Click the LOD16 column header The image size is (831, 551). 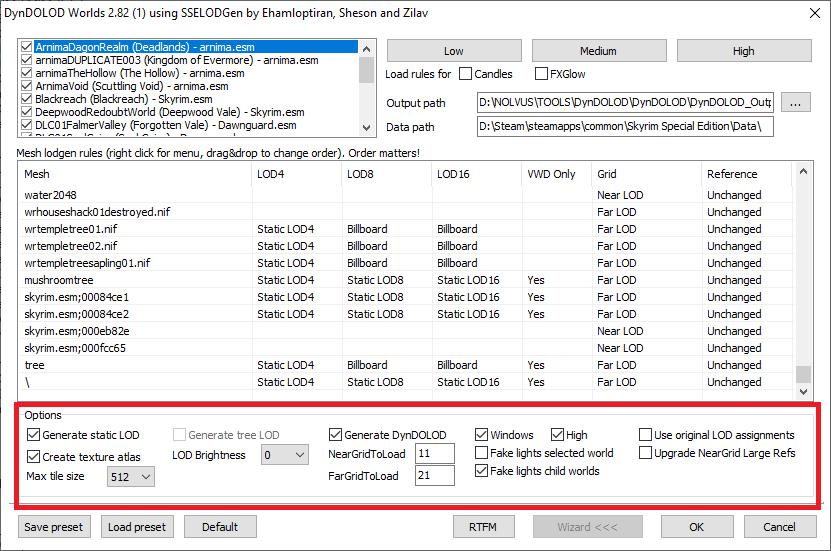(477, 174)
